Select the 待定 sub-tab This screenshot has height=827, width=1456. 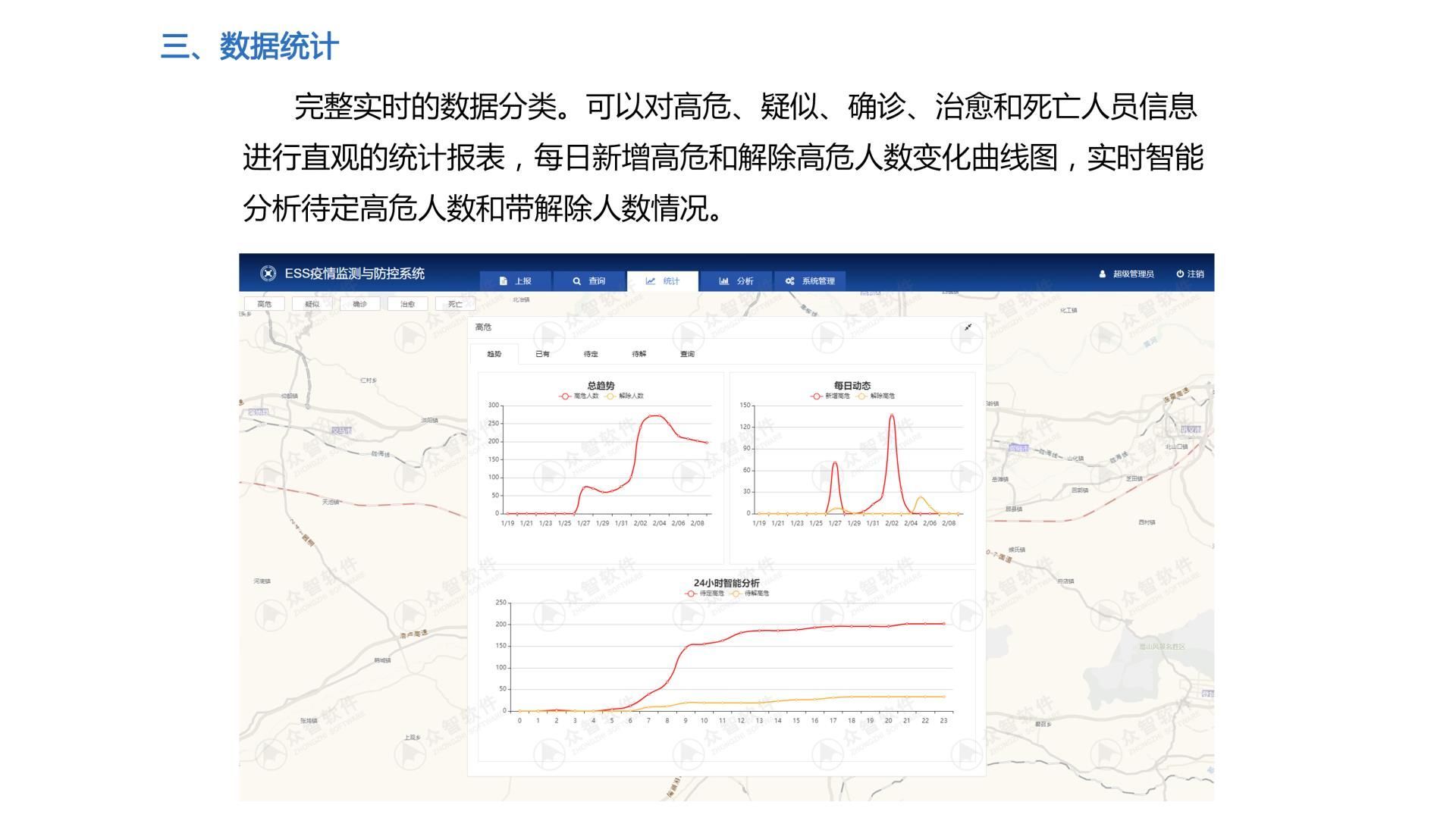pos(591,354)
